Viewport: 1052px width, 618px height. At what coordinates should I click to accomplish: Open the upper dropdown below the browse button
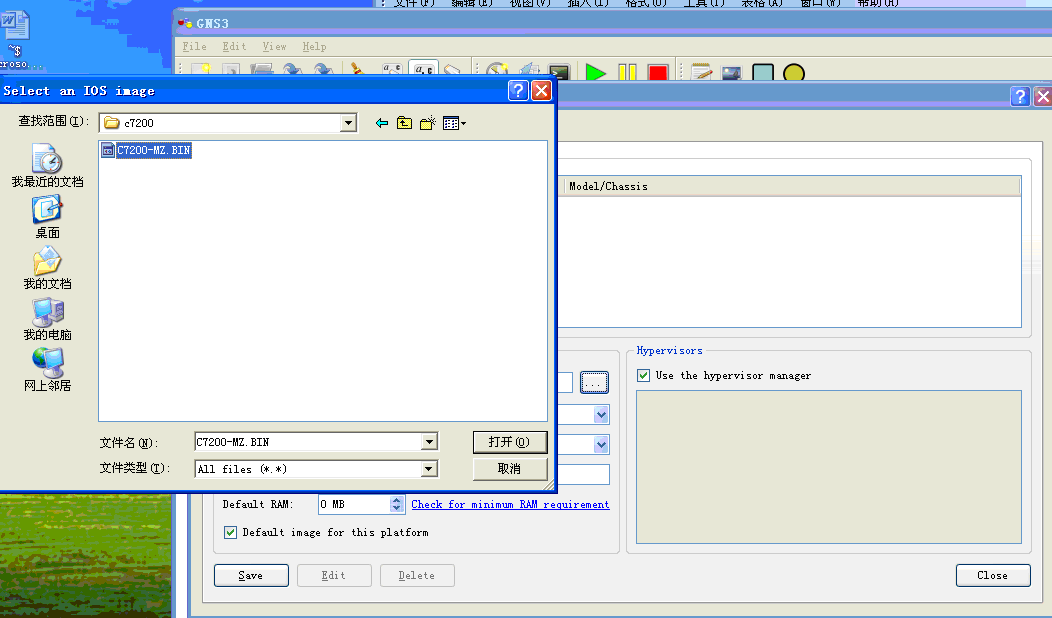(601, 415)
